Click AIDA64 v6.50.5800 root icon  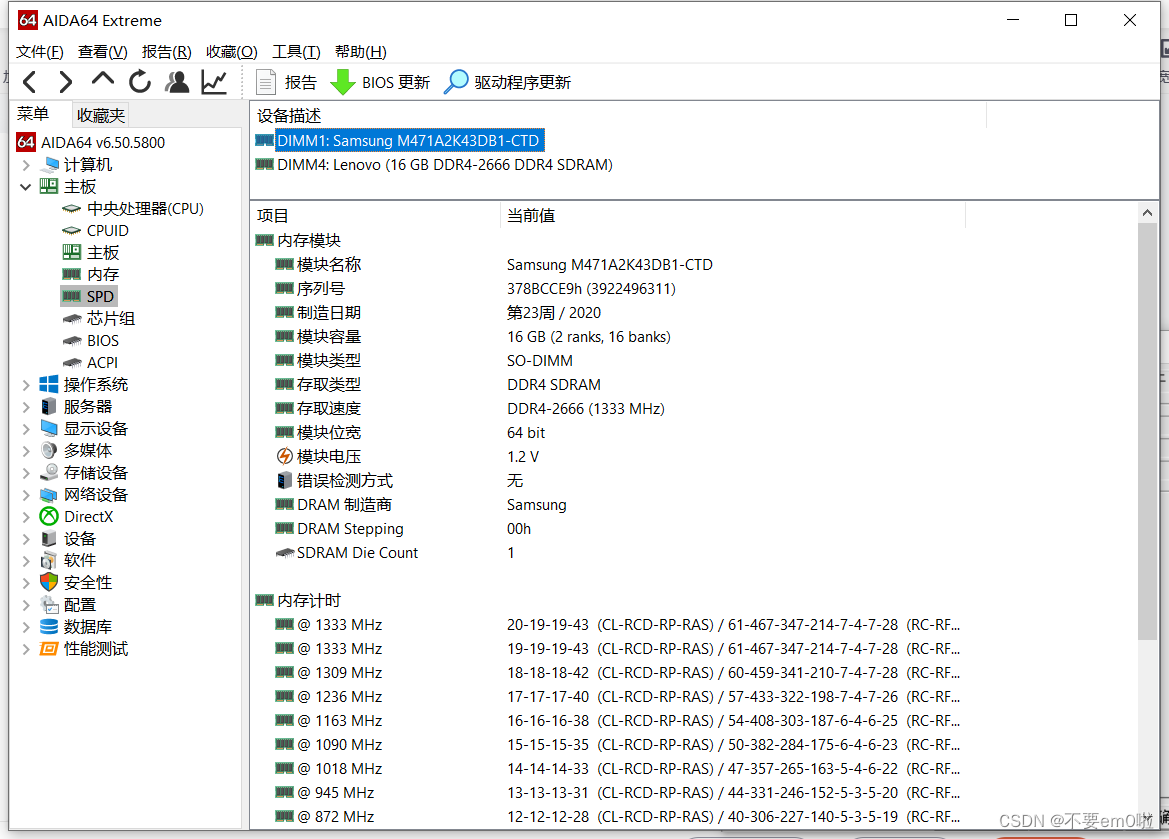pos(26,142)
